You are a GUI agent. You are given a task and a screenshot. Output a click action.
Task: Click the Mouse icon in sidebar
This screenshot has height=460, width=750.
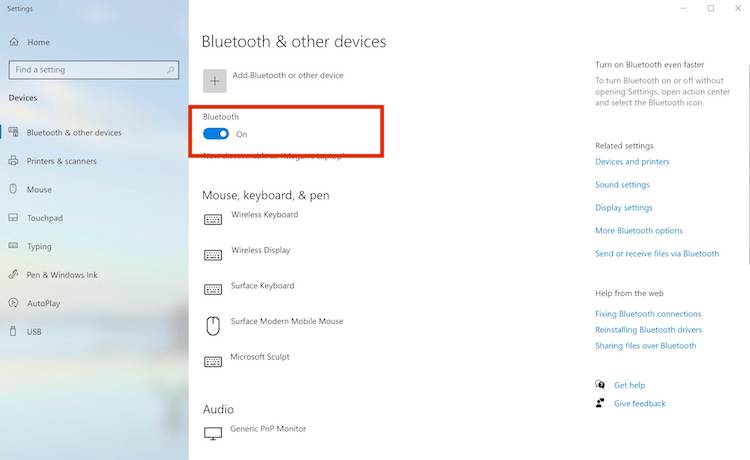point(13,189)
